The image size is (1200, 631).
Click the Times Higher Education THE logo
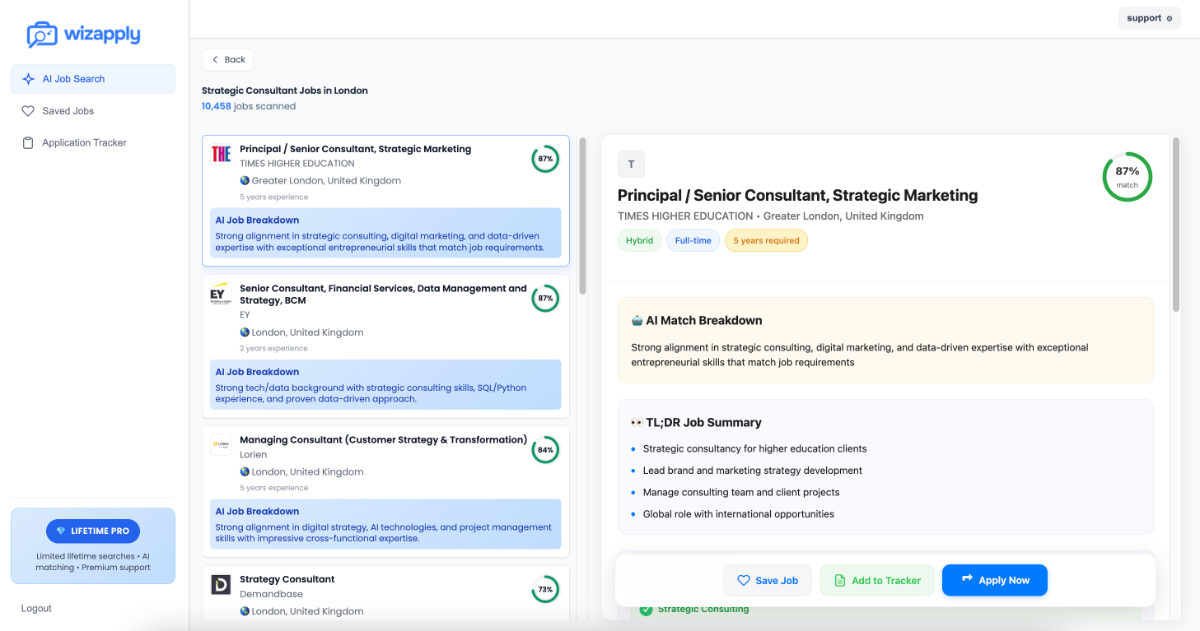tap(221, 154)
